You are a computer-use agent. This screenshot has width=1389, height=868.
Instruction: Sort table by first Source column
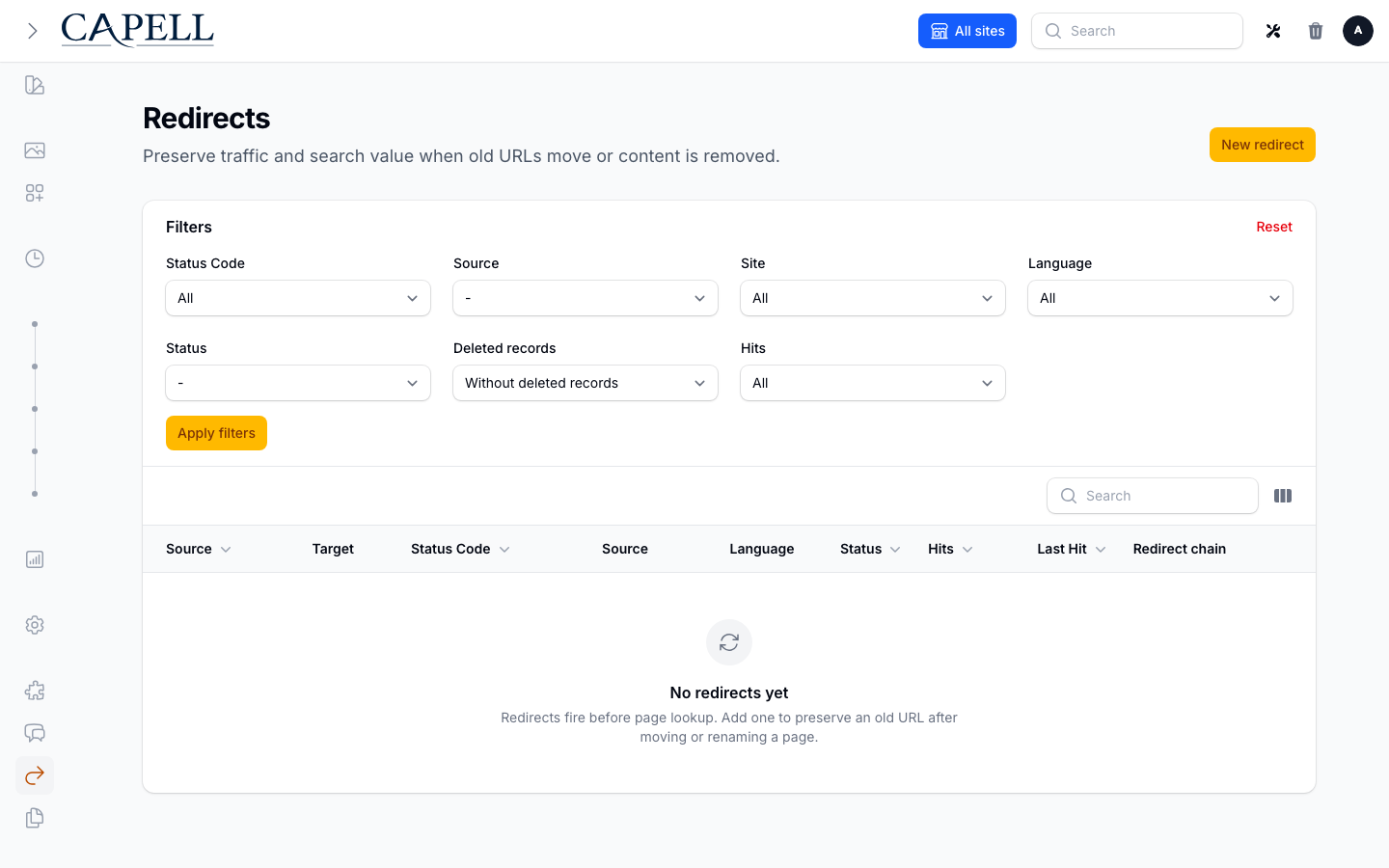[x=199, y=549]
